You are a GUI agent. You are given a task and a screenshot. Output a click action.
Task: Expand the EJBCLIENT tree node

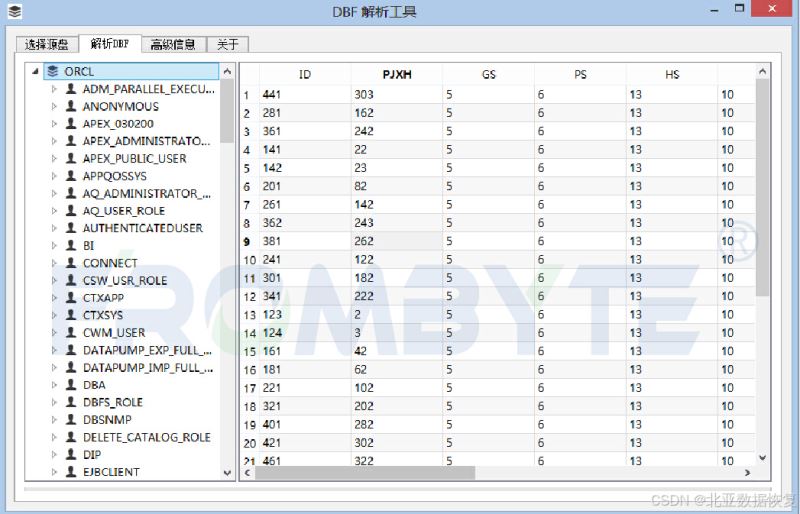pos(55,472)
